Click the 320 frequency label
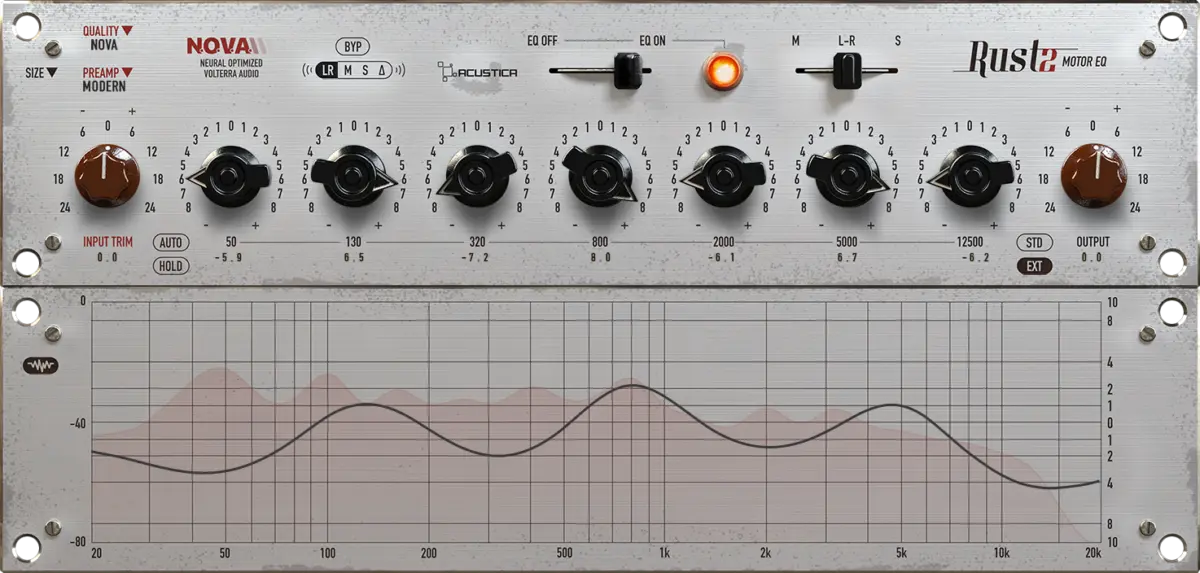 (477, 243)
